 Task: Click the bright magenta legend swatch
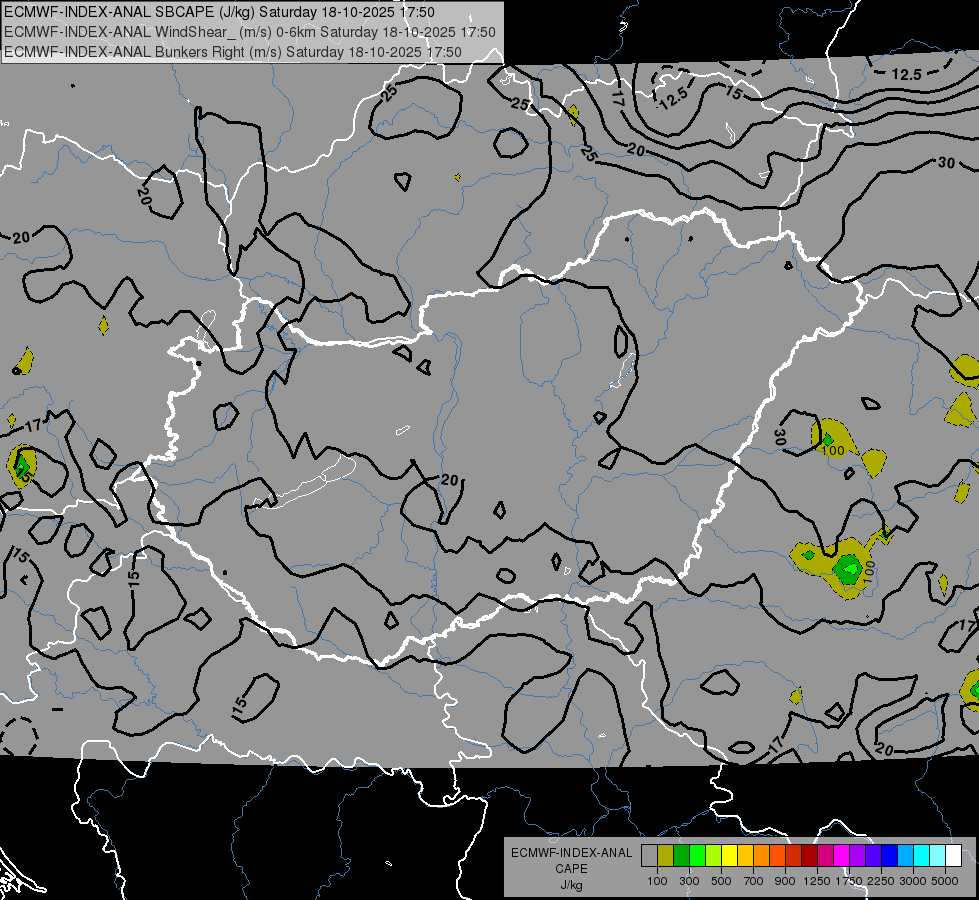tap(842, 856)
